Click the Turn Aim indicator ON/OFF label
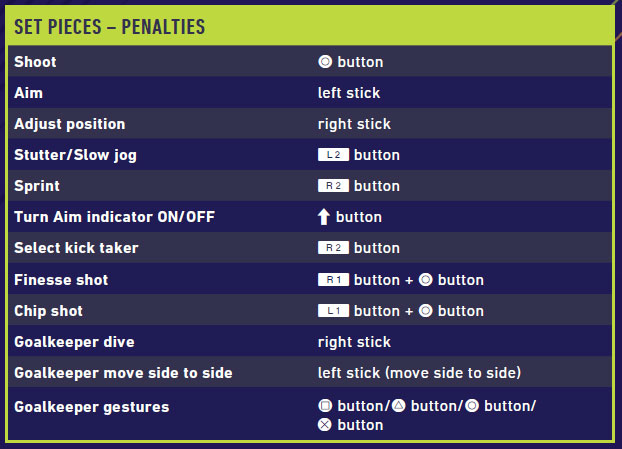The height and width of the screenshot is (449, 622). coord(114,217)
